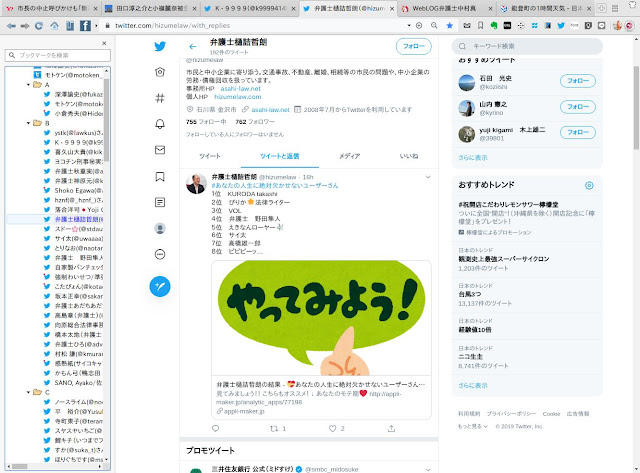This screenshot has width=640, height=473.
Task: Open the tweet options chevron menu
Action: 428,177
